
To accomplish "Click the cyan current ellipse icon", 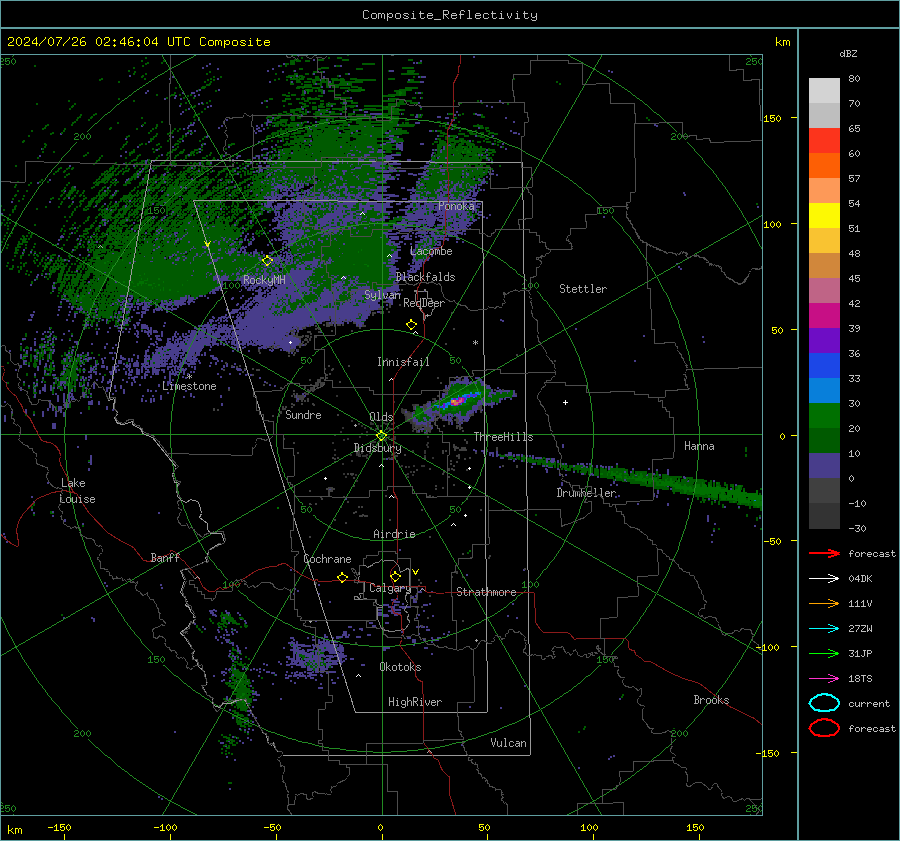I will coord(824,703).
